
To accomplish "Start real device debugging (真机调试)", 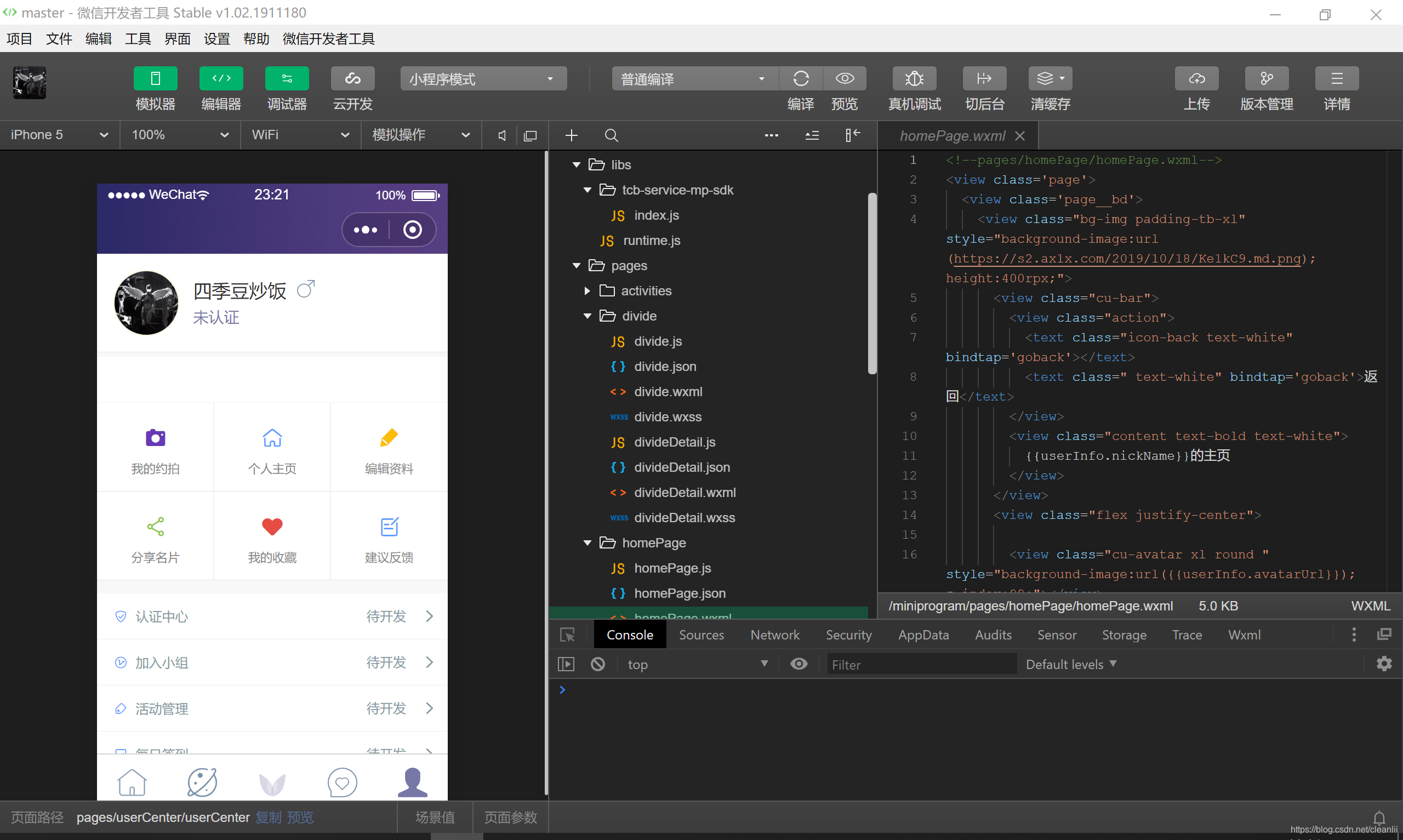I will click(915, 78).
